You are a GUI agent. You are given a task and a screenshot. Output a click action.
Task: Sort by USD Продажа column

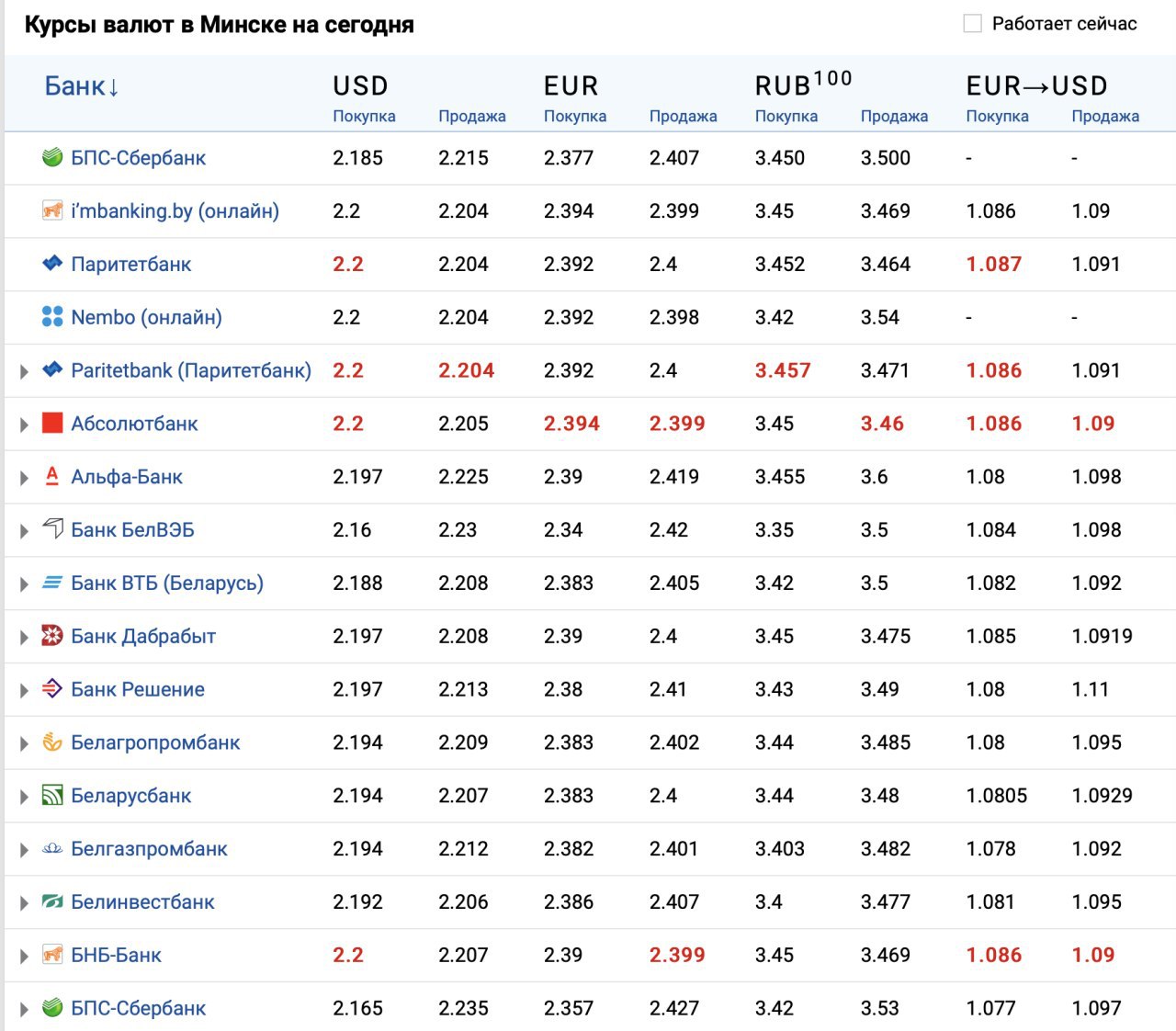point(472,116)
